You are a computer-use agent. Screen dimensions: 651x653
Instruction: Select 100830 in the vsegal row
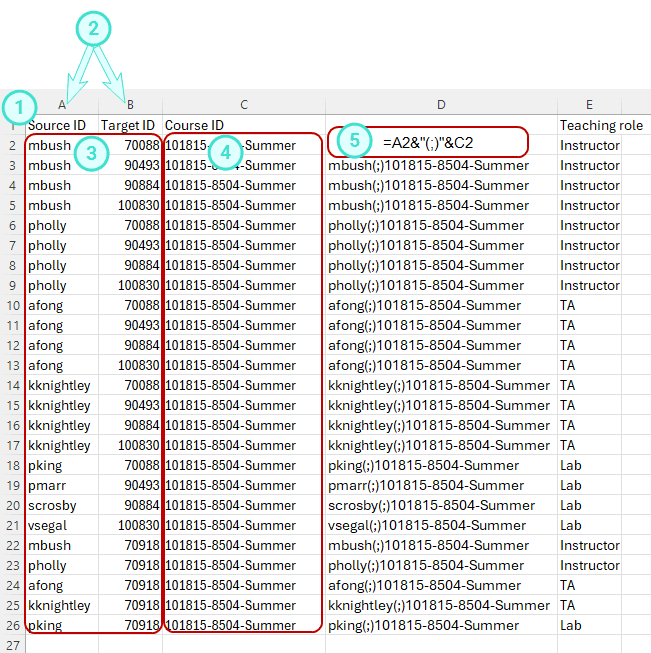coord(130,525)
